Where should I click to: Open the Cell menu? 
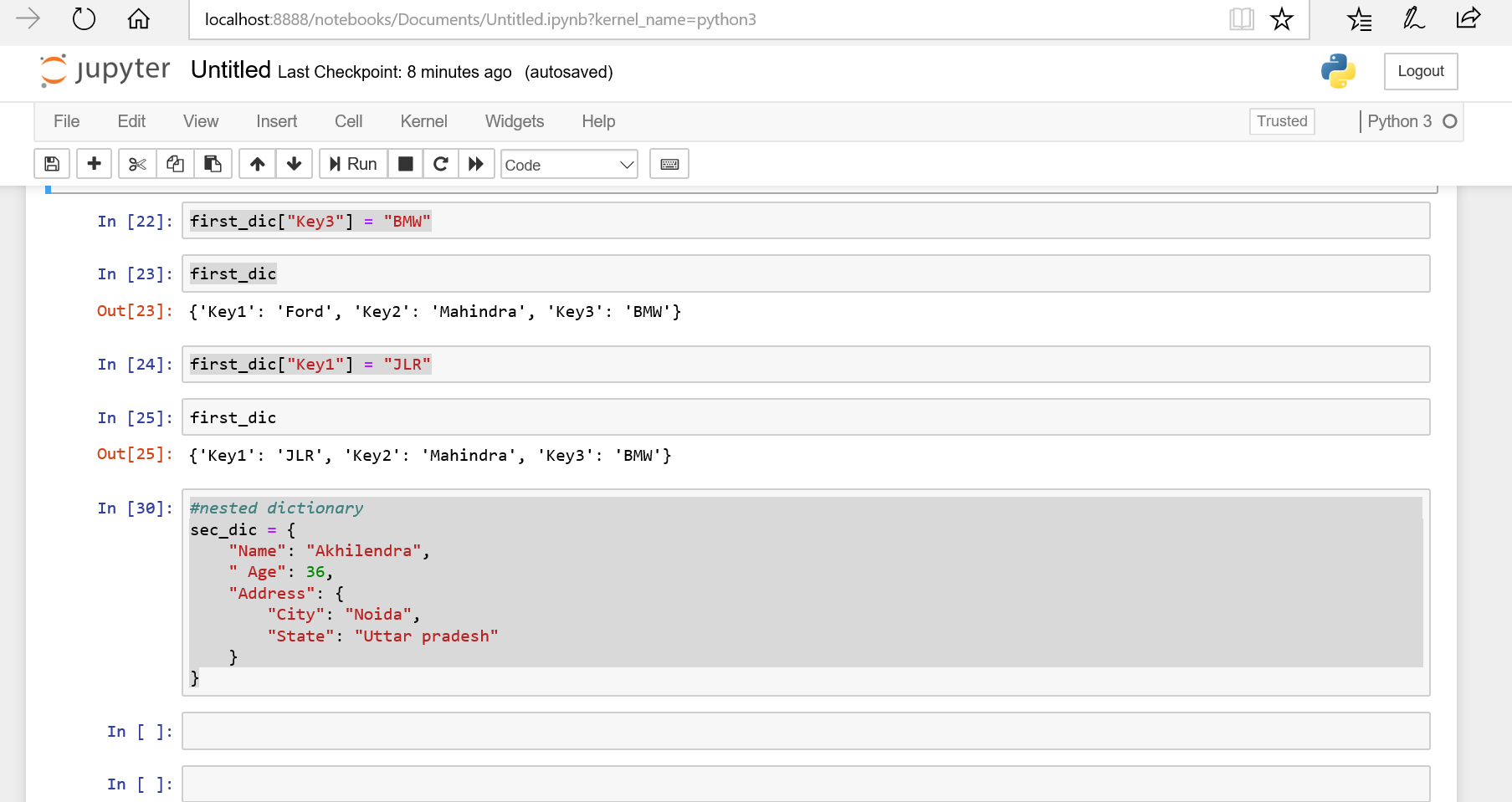(349, 121)
